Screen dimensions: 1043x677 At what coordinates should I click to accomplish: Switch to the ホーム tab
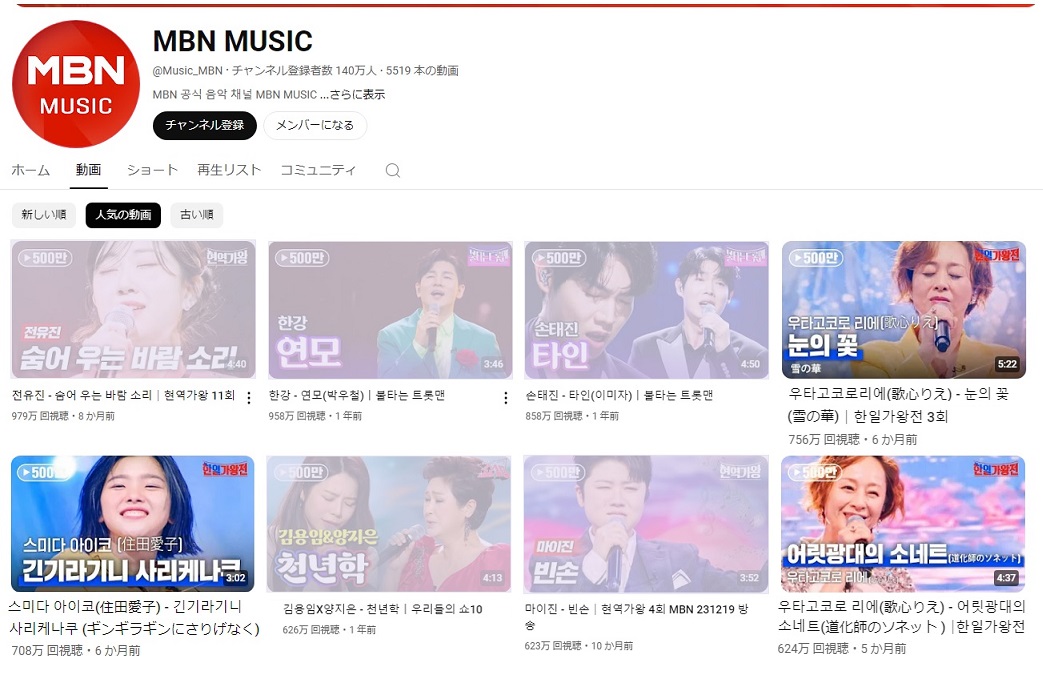click(x=30, y=170)
